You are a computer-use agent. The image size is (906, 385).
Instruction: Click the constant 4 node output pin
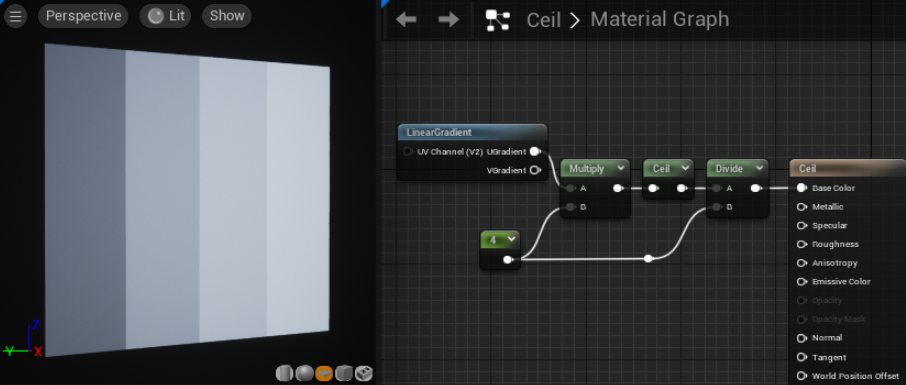click(x=507, y=260)
